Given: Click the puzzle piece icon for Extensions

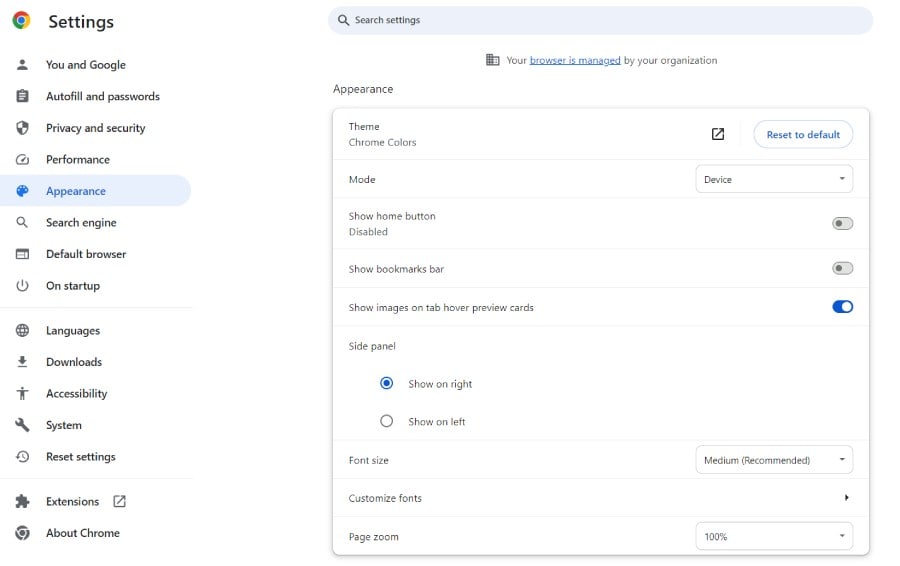Looking at the screenshot, I should [x=22, y=501].
